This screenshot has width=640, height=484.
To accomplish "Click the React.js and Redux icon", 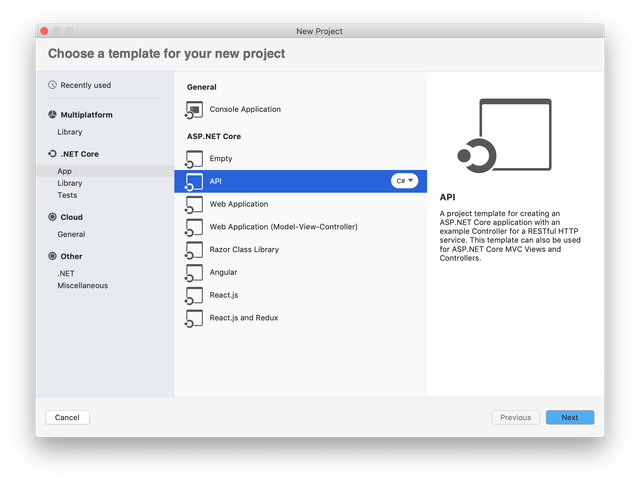I will [194, 318].
